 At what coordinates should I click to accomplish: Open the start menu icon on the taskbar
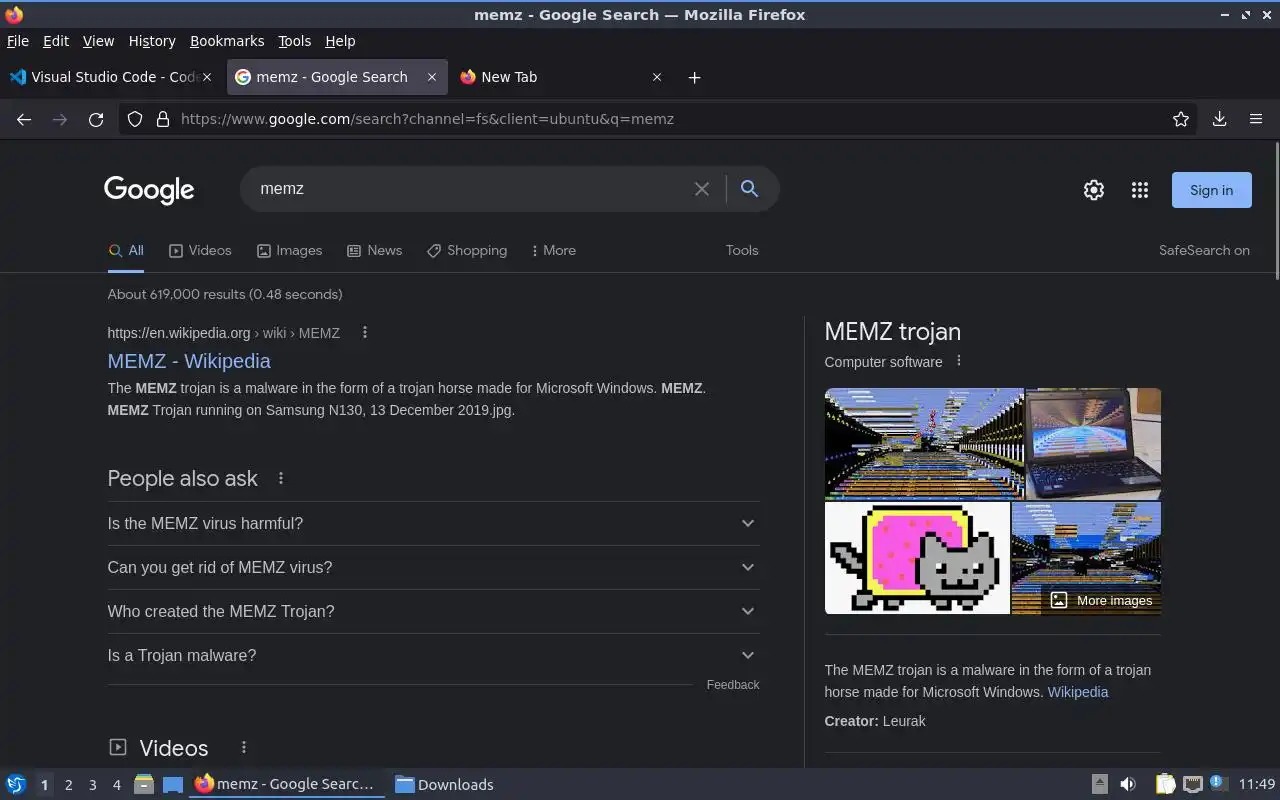[x=16, y=784]
